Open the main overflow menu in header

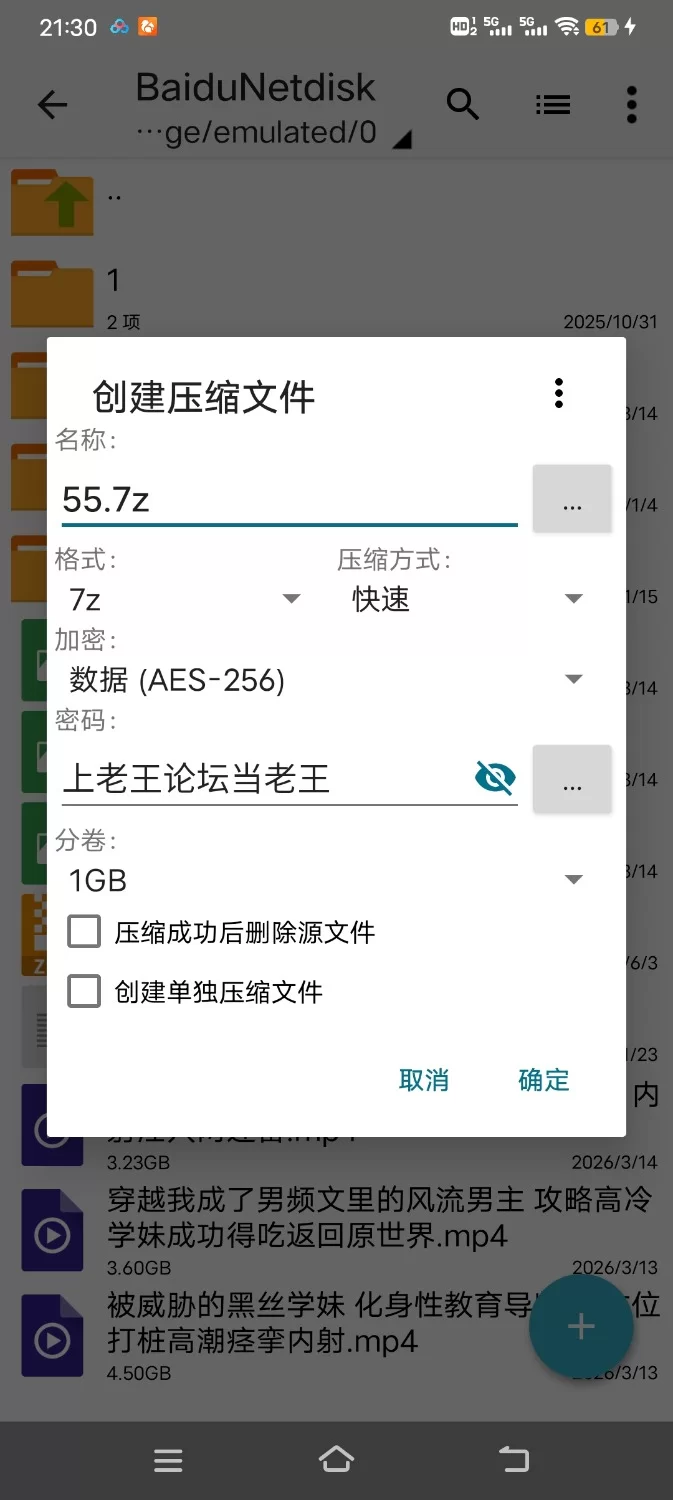tap(631, 104)
